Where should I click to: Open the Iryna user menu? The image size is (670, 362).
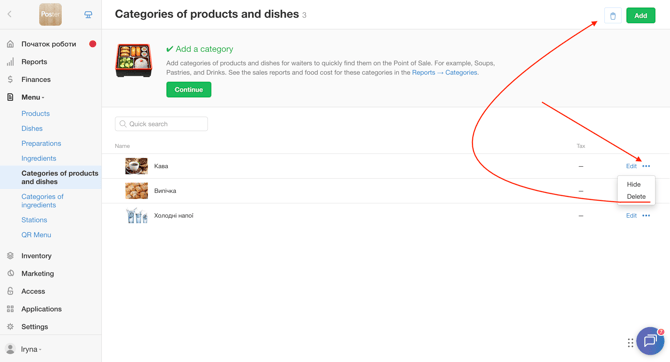31,349
